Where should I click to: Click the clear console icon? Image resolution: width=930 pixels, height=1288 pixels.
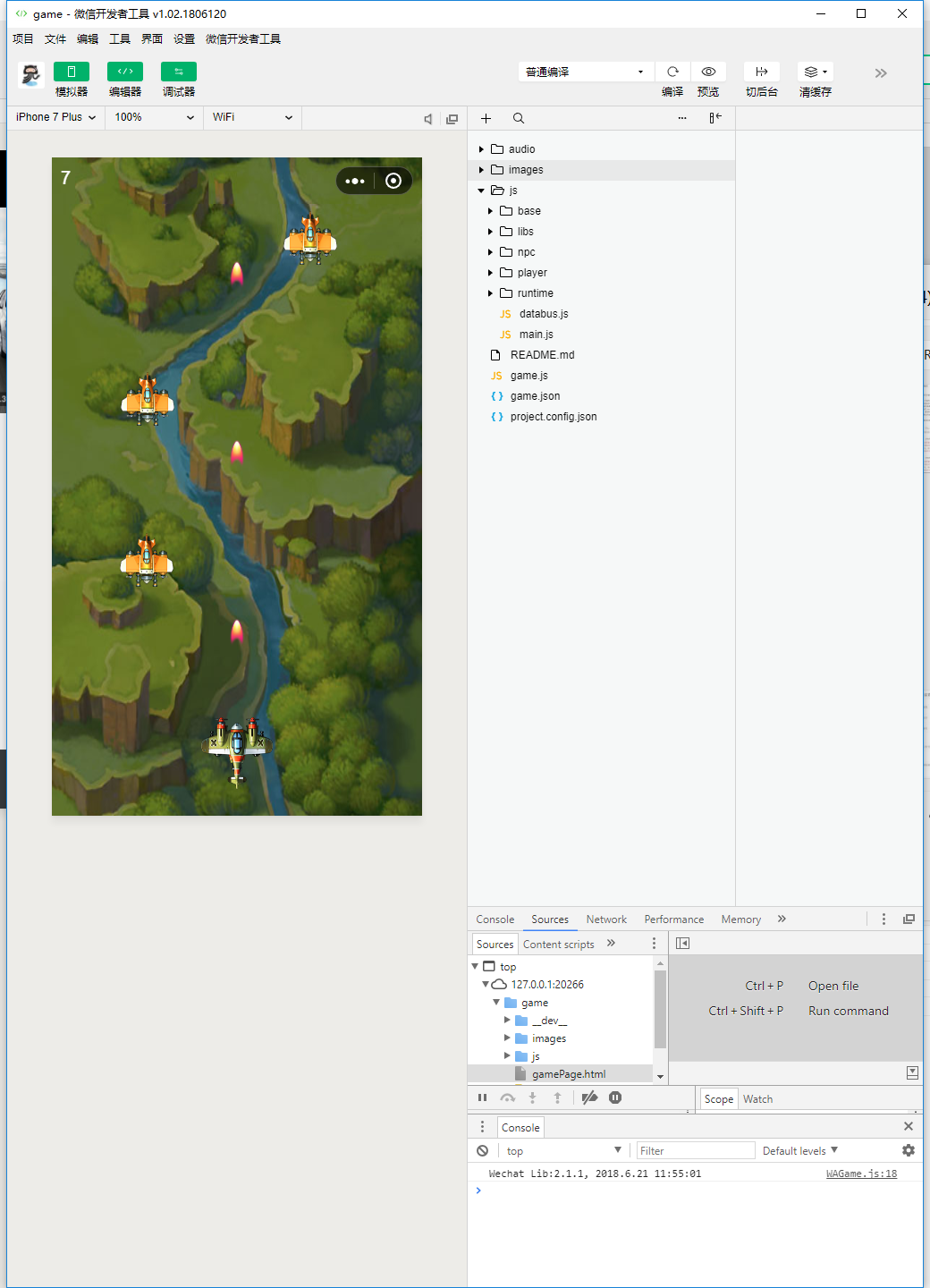tap(483, 1151)
